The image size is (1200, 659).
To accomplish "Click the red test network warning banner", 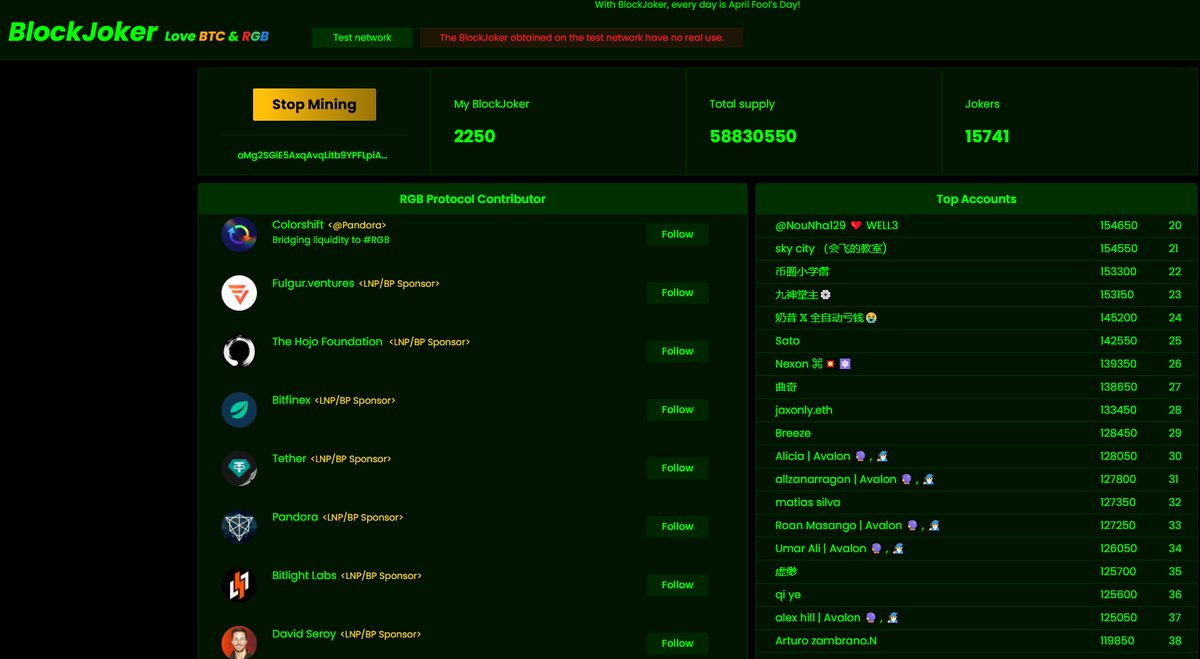I will [x=581, y=38].
